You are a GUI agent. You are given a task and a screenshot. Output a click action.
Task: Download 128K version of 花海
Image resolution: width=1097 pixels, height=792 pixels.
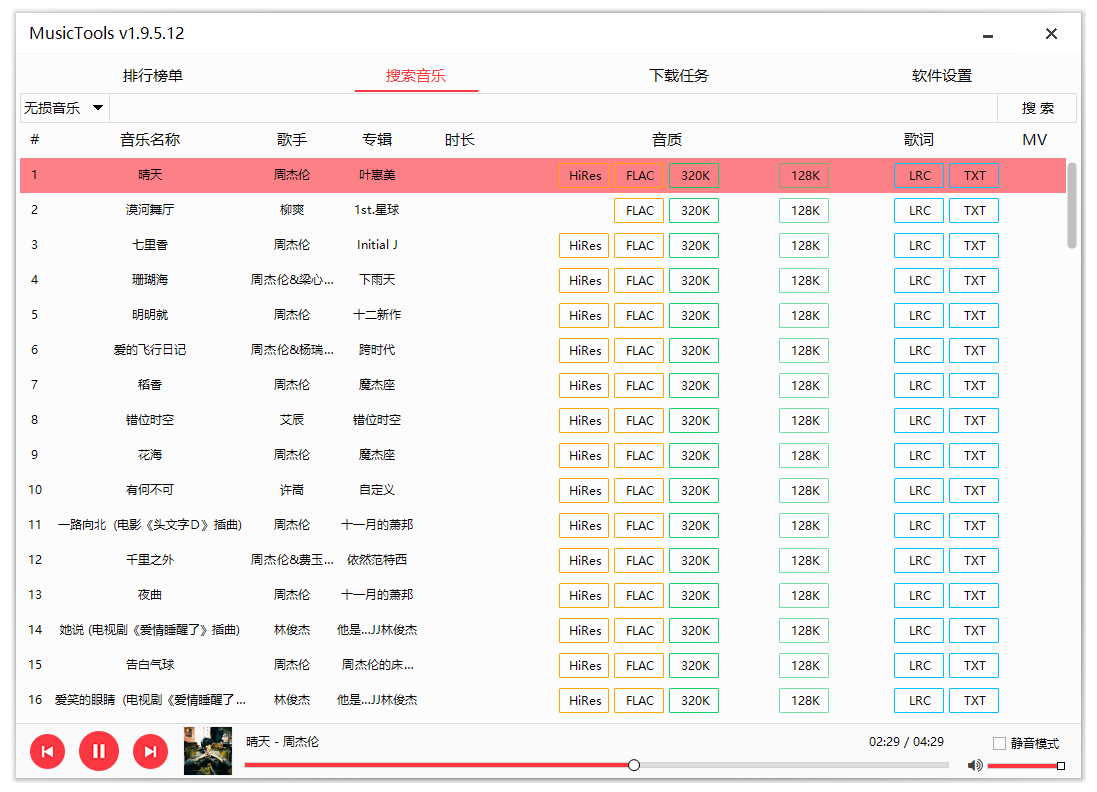point(805,456)
